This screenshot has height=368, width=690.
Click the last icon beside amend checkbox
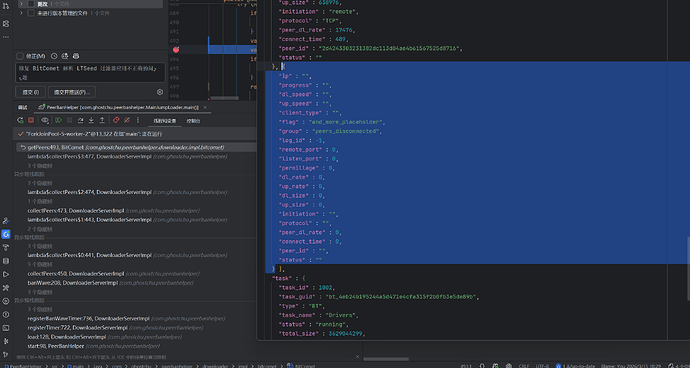point(76,56)
